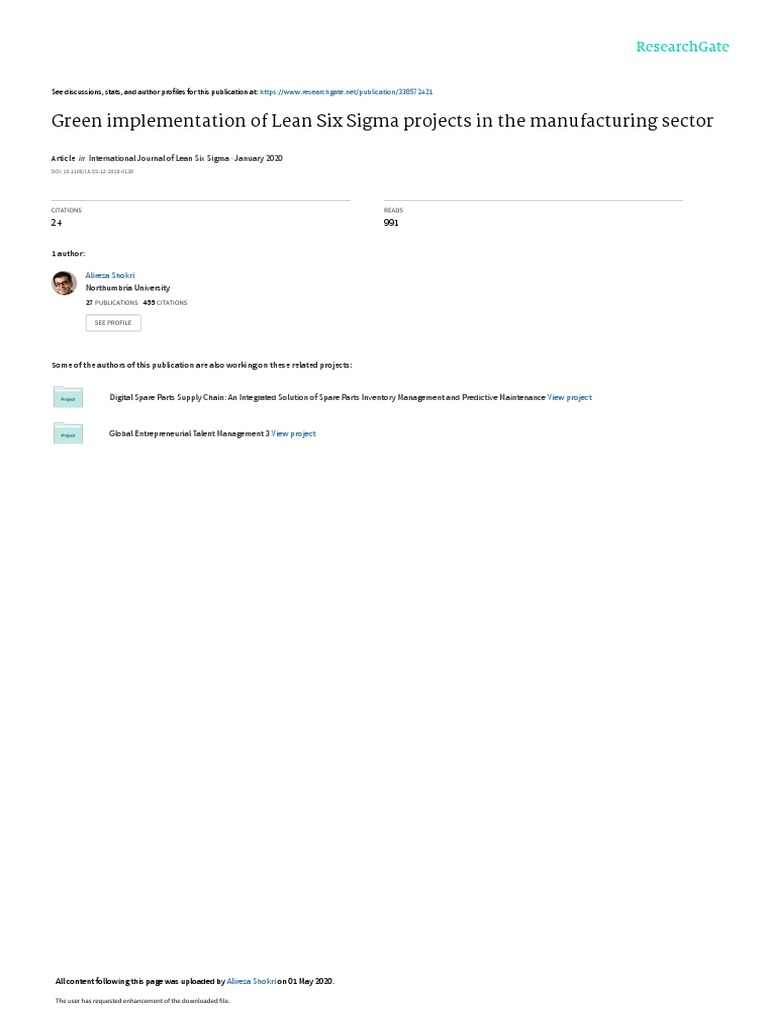The height and width of the screenshot is (1024, 768).
Task: Select the DOI identifier text
Action: tap(92, 172)
